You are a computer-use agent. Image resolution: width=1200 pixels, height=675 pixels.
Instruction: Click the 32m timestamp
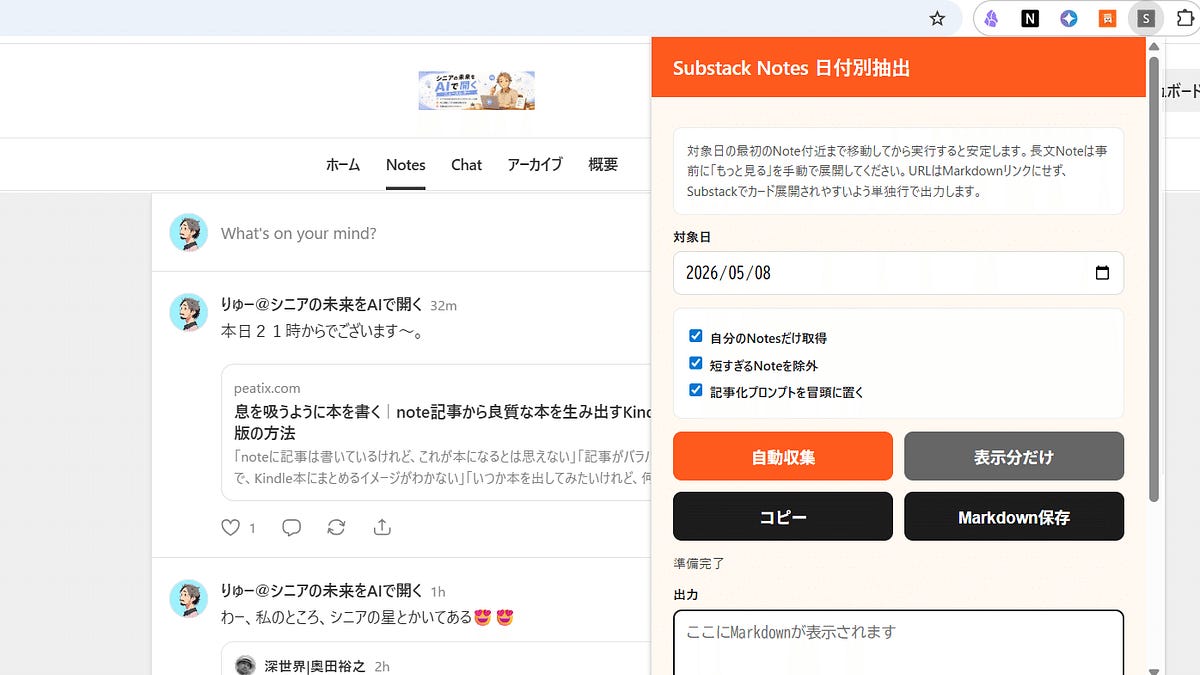point(443,305)
